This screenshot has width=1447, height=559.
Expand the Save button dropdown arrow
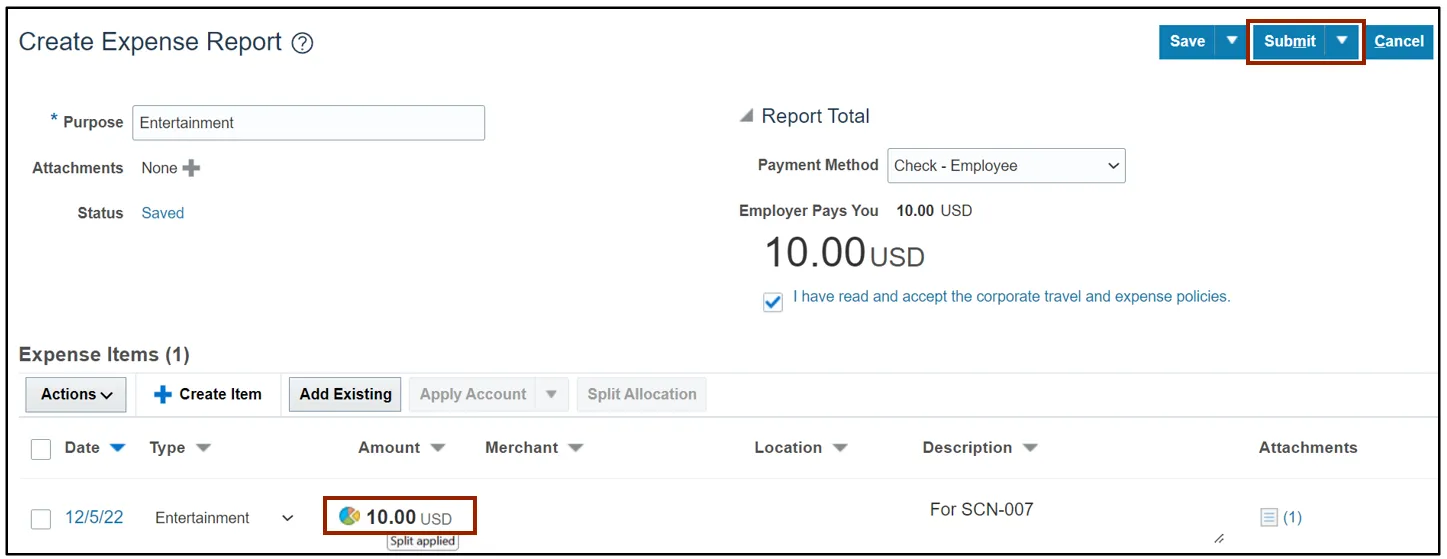coord(1232,41)
